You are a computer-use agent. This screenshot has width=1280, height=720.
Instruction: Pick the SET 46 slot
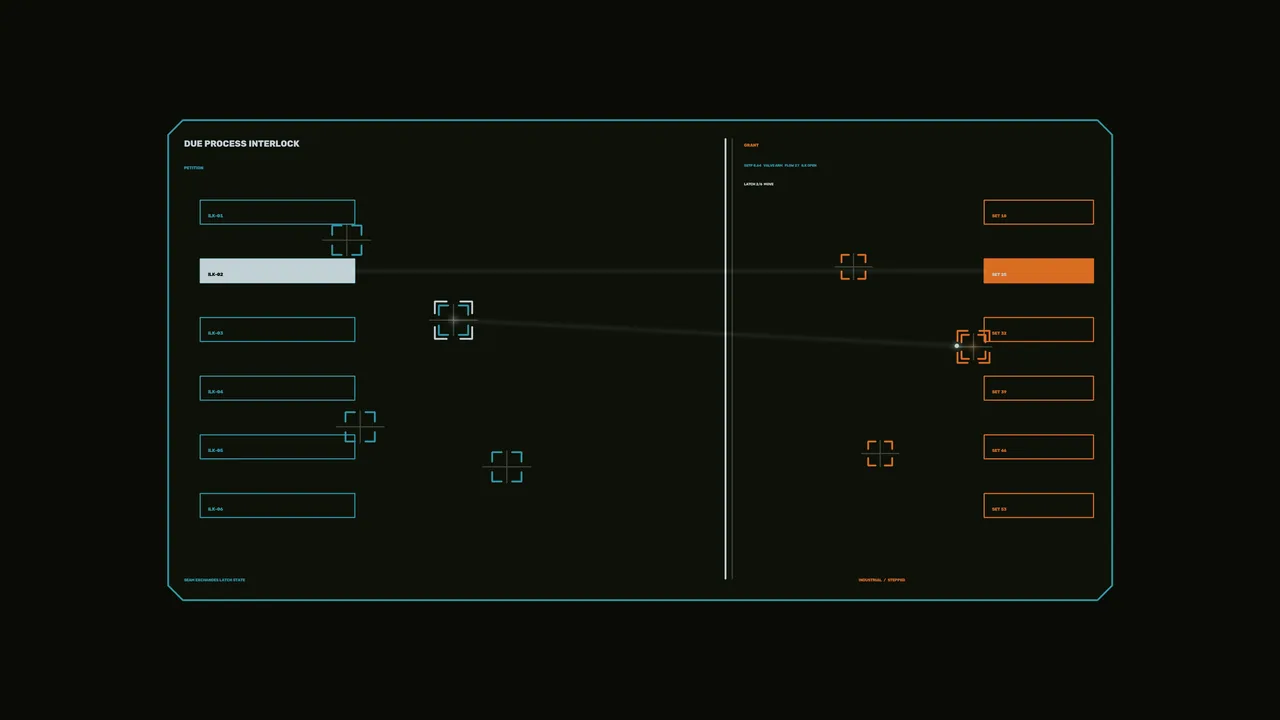click(x=1038, y=447)
